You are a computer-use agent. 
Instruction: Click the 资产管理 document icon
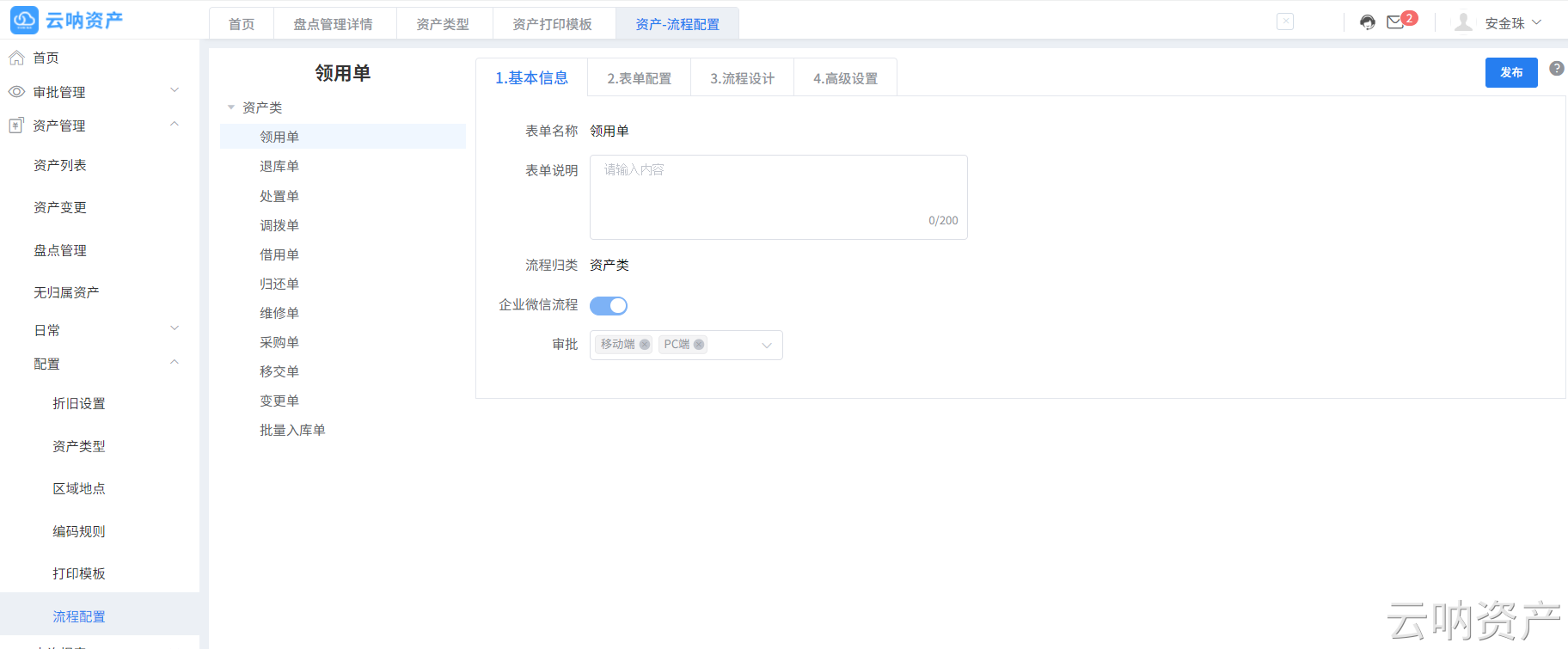click(15, 126)
